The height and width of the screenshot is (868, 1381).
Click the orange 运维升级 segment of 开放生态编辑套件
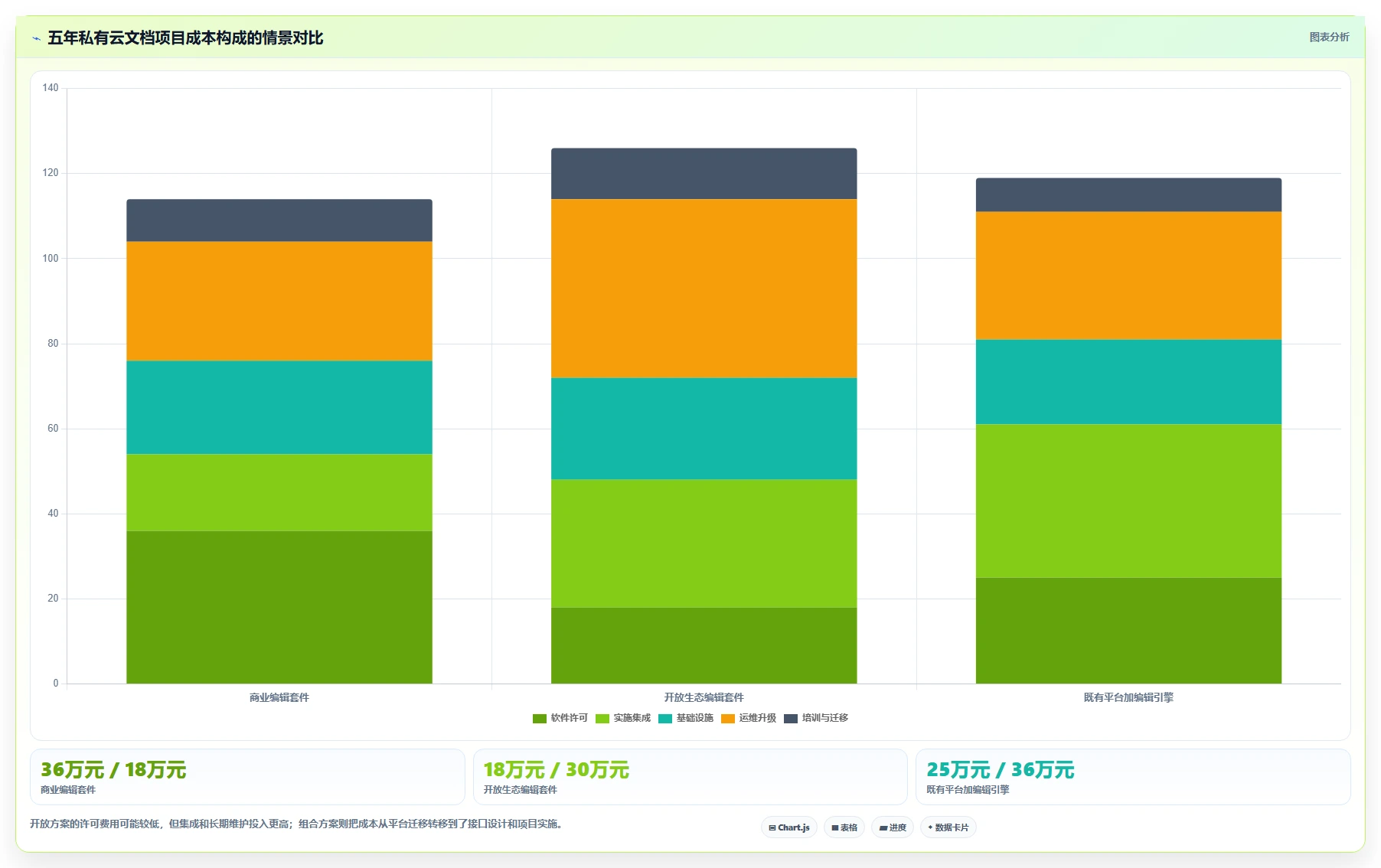(704, 289)
